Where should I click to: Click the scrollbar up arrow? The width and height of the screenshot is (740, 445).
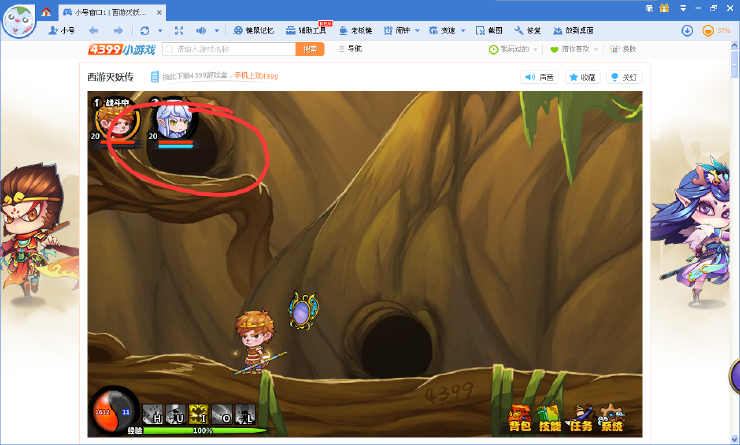734,45
